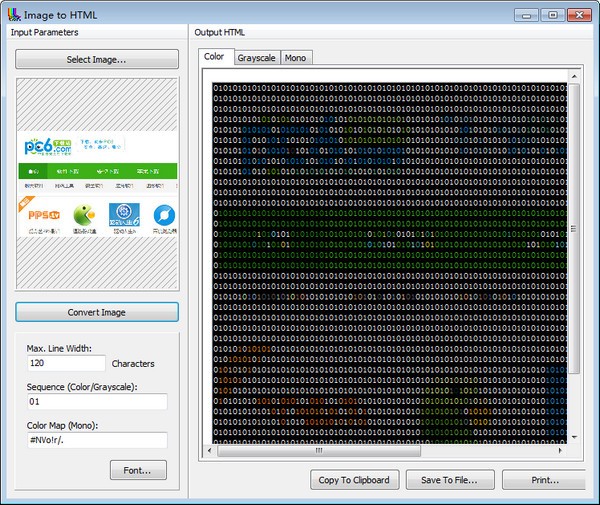This screenshot has width=600, height=505.
Task: Switch to the Grayscale output tab
Action: tap(256, 58)
